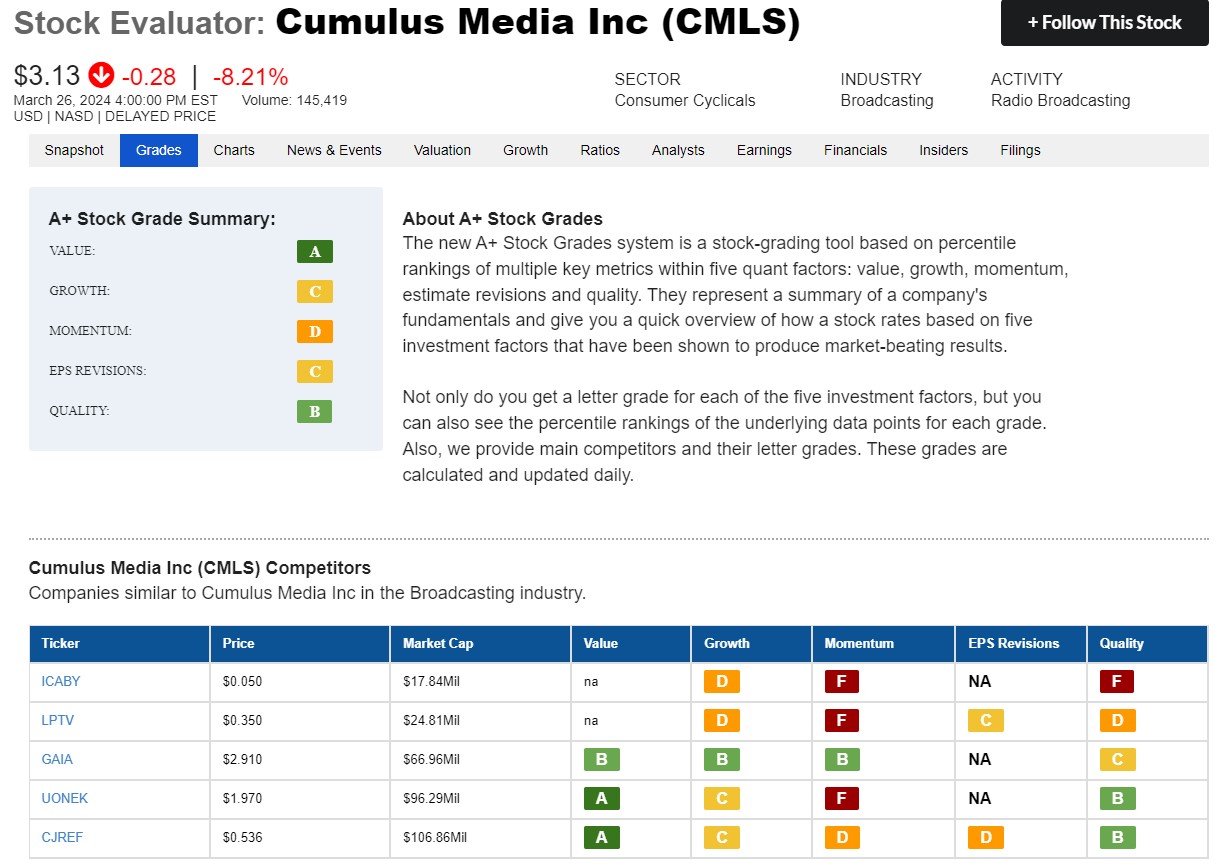Click the Radio Broadcasting activity text
The height and width of the screenshot is (863, 1232).
coord(1060,100)
